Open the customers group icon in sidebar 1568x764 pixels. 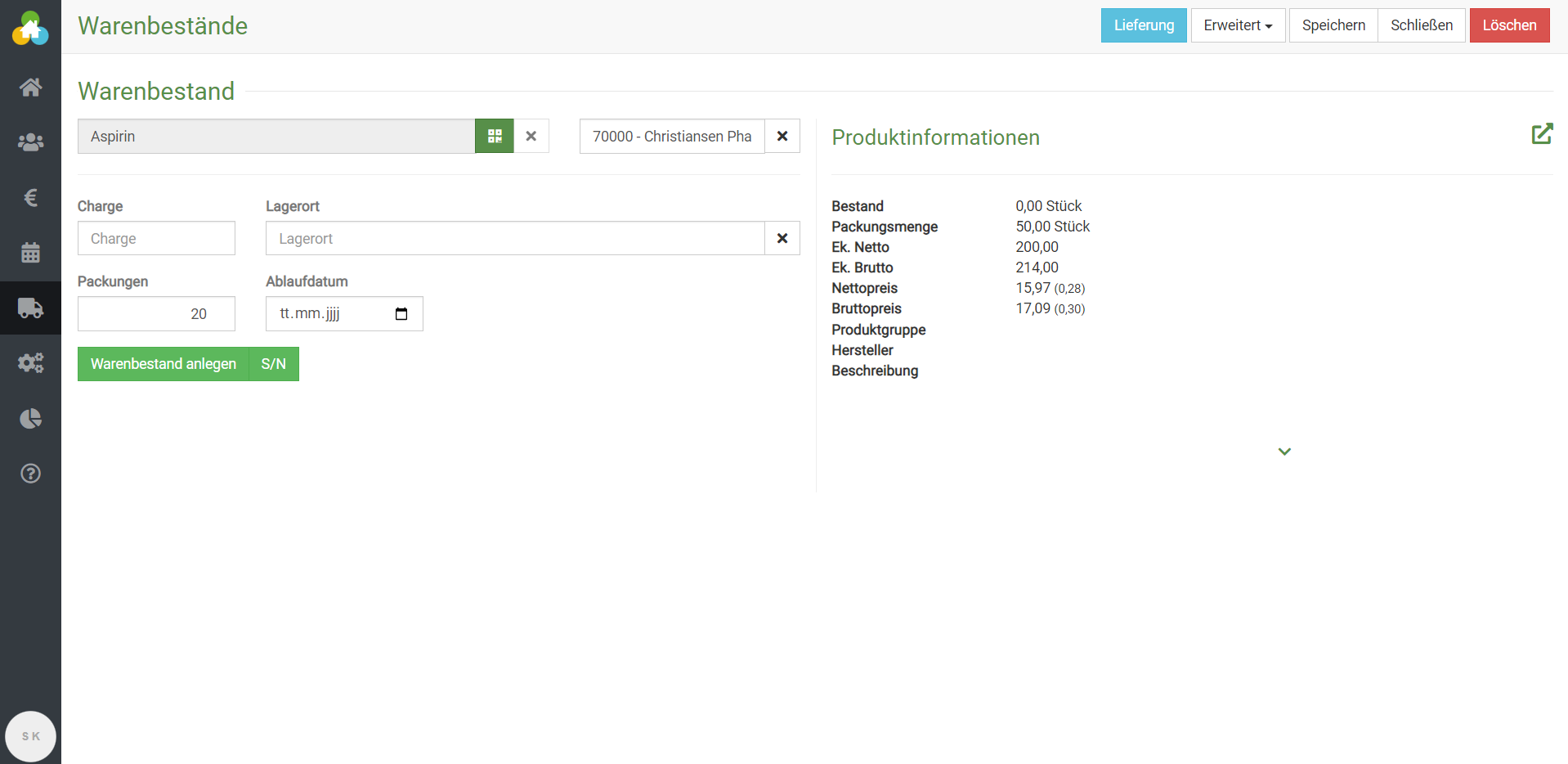click(x=30, y=142)
